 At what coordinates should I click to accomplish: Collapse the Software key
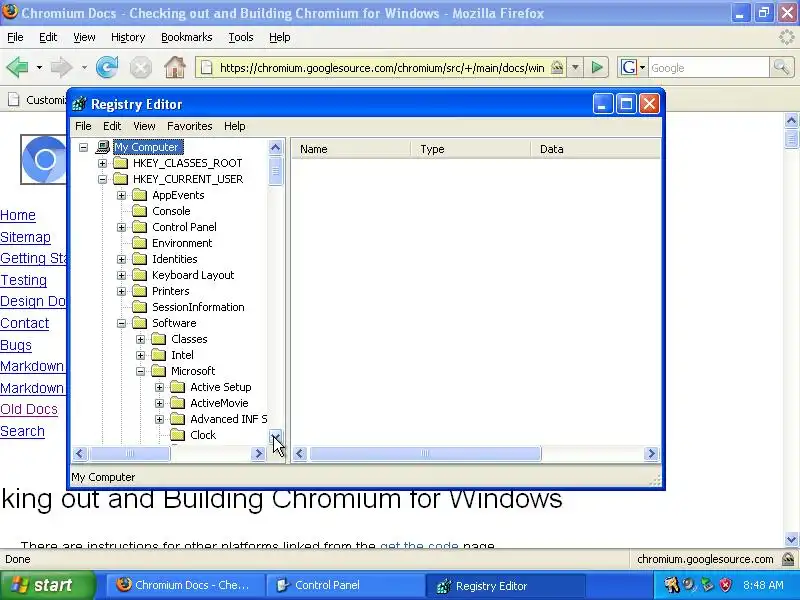pos(121,323)
